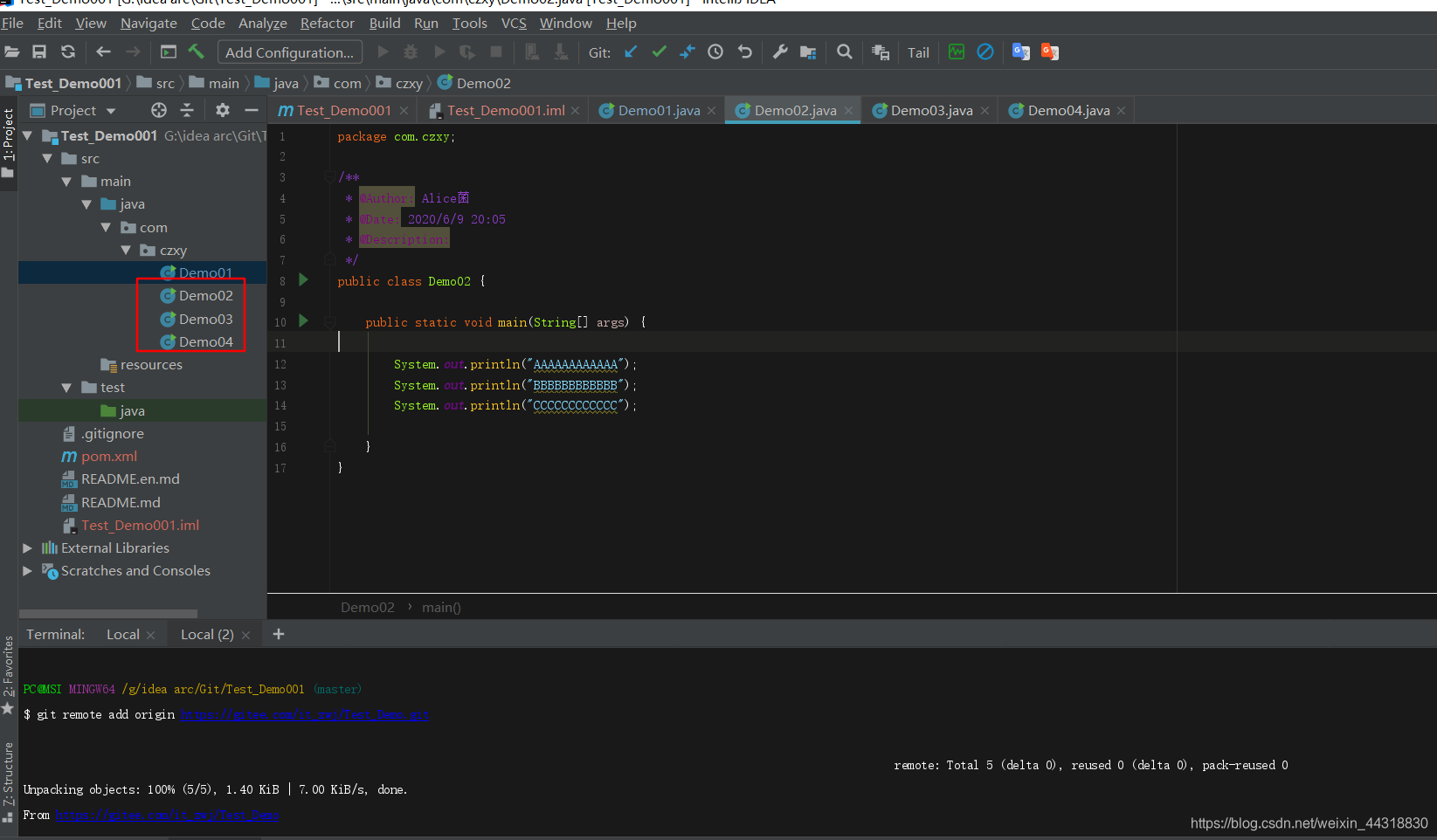Open settings wrench icon in toolbar
The height and width of the screenshot is (840, 1437).
(780, 52)
